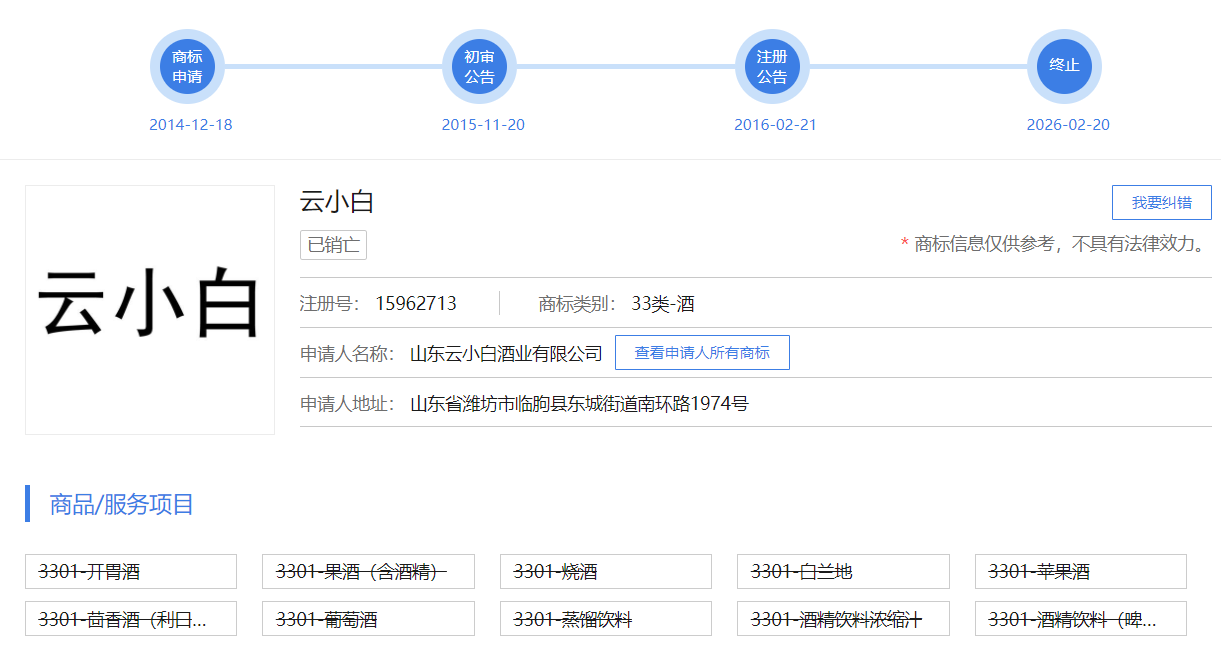
Task: Click the 3301-茴香酒 item
Action: point(131,619)
